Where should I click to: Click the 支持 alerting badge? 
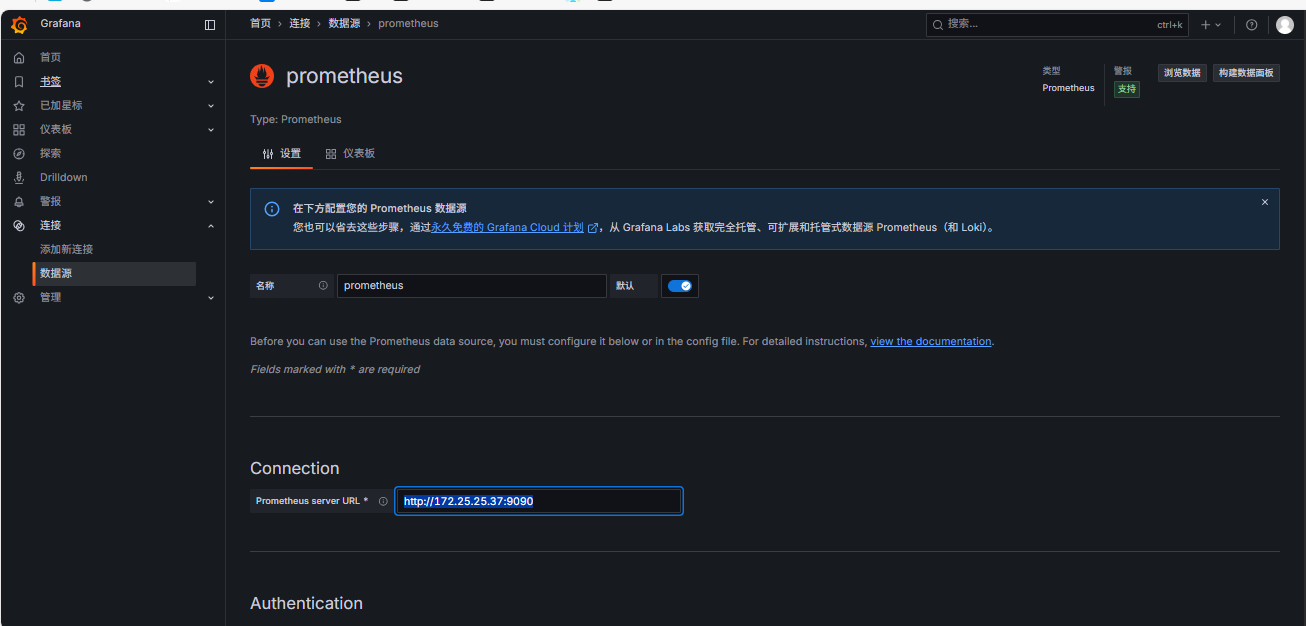(x=1127, y=89)
